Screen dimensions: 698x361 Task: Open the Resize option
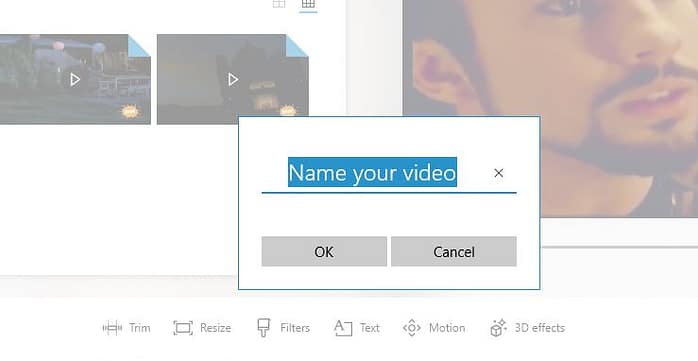coord(202,328)
